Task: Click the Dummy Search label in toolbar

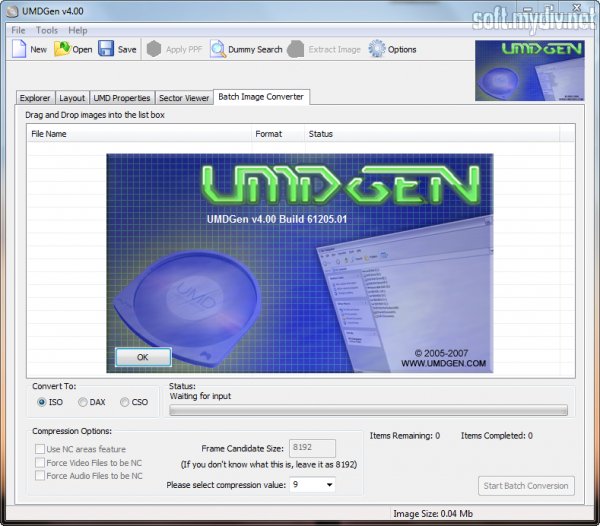Action: coord(255,49)
